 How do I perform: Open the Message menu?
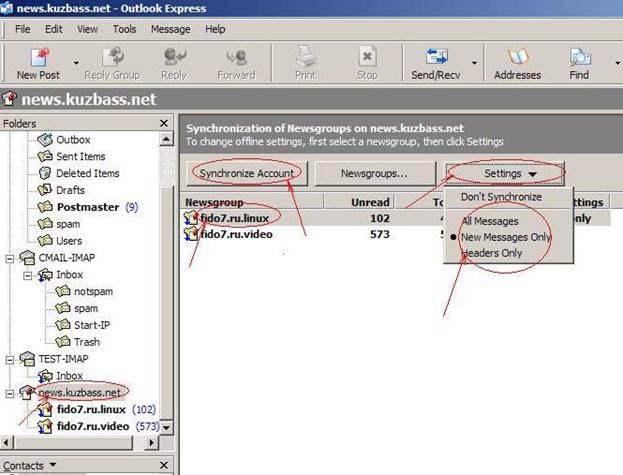click(170, 29)
